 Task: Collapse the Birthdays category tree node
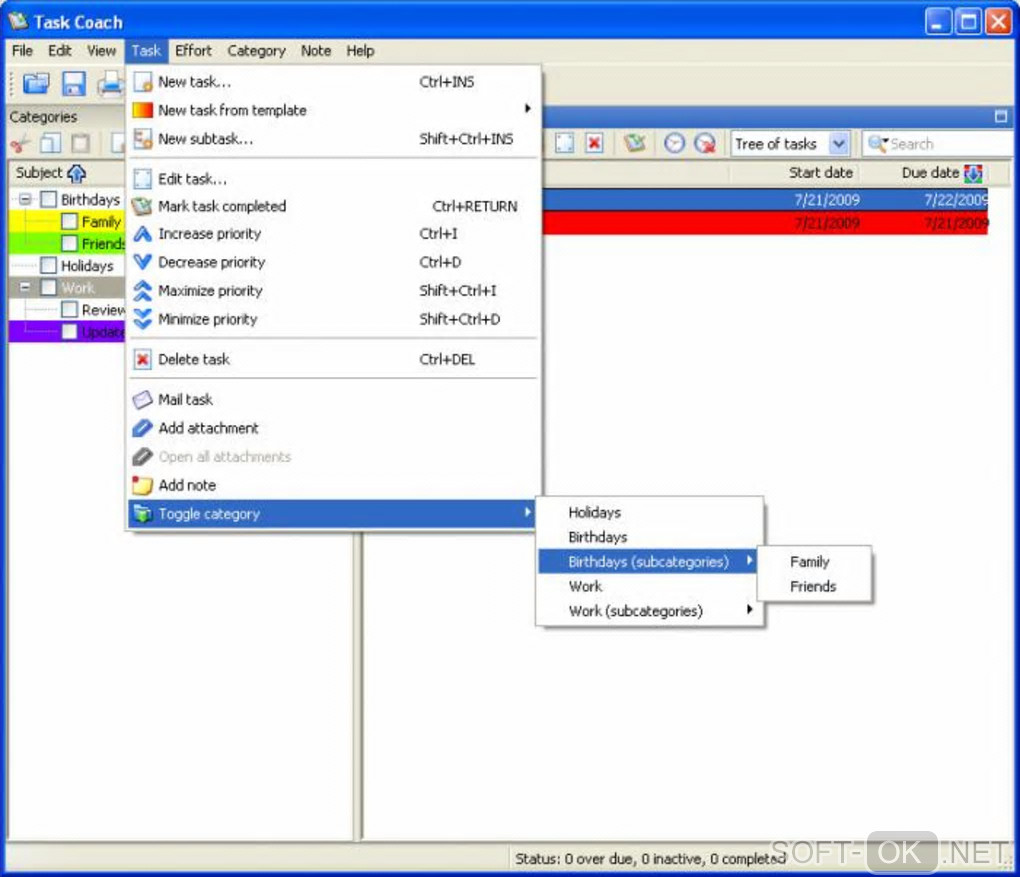tap(25, 199)
